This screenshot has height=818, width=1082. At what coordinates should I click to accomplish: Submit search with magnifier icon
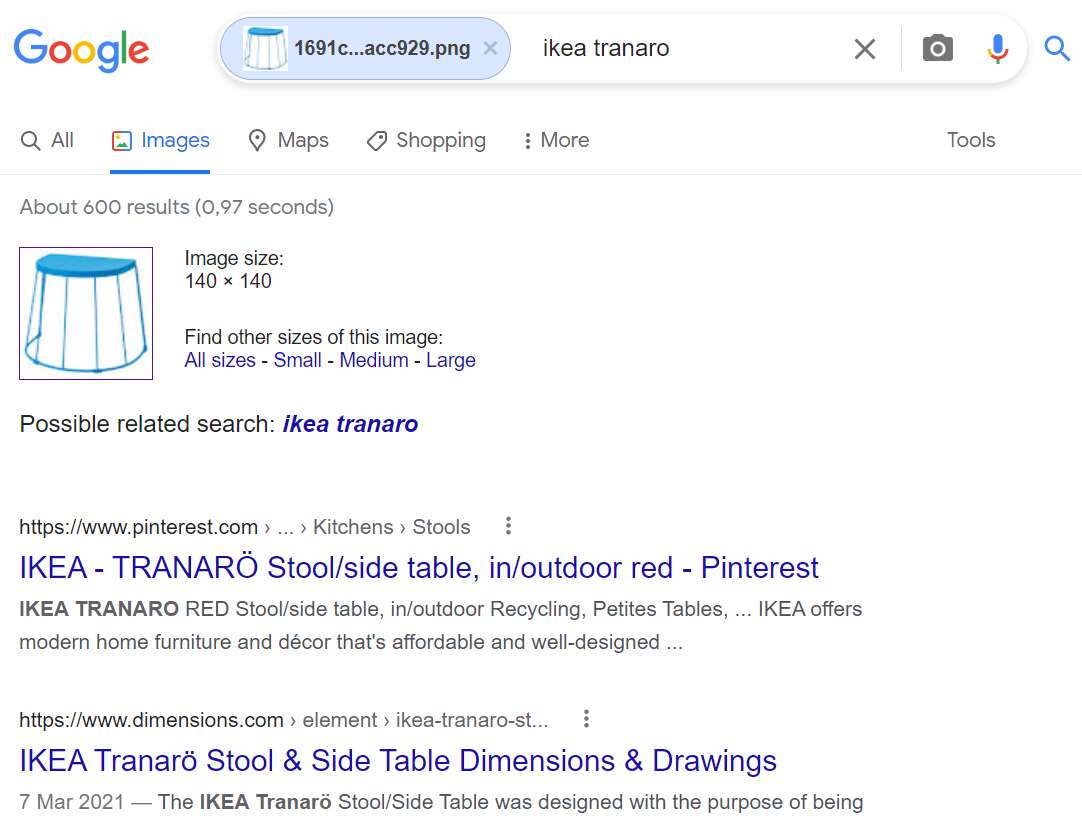point(1056,48)
